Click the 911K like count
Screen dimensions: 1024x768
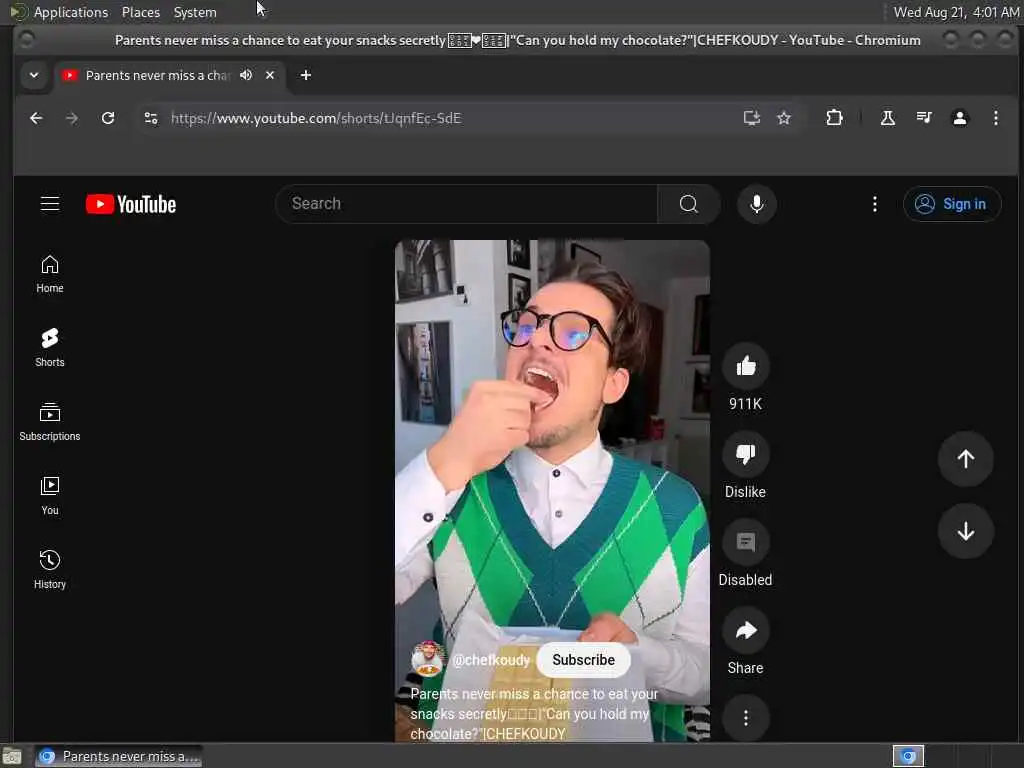[745, 404]
